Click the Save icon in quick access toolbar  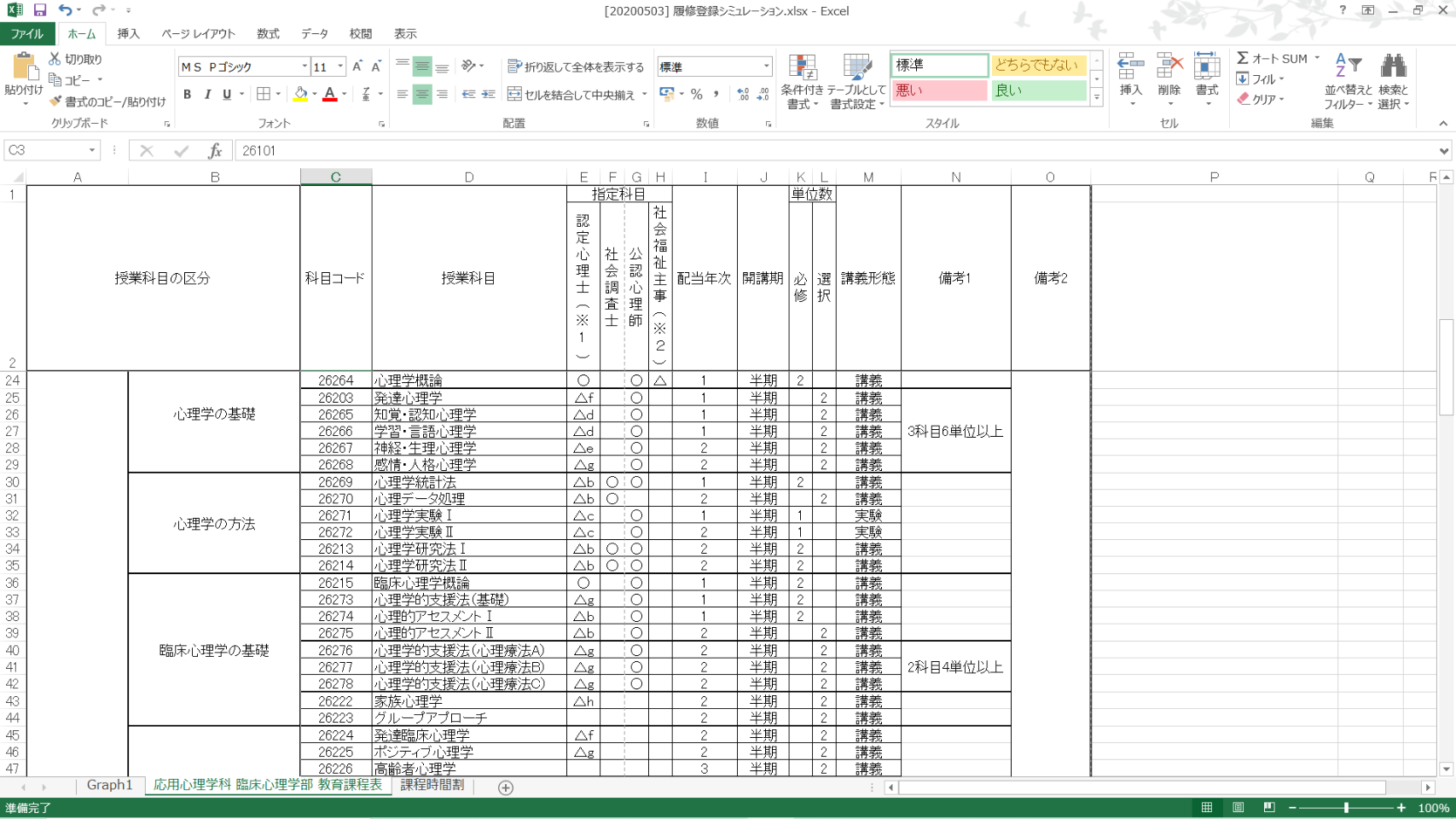tap(40, 10)
